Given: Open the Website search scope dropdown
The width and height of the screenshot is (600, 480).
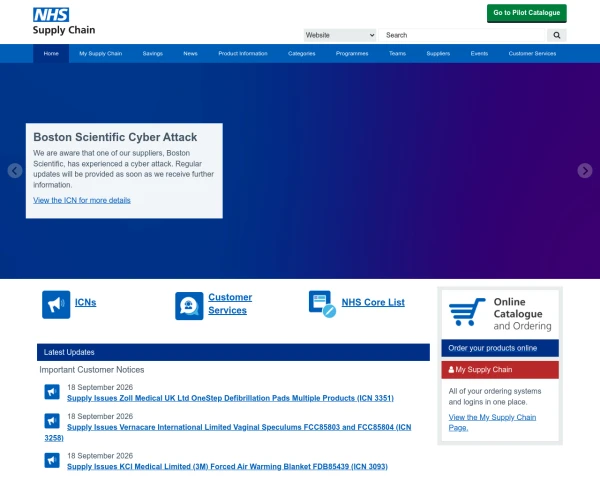Looking at the screenshot, I should (x=340, y=35).
